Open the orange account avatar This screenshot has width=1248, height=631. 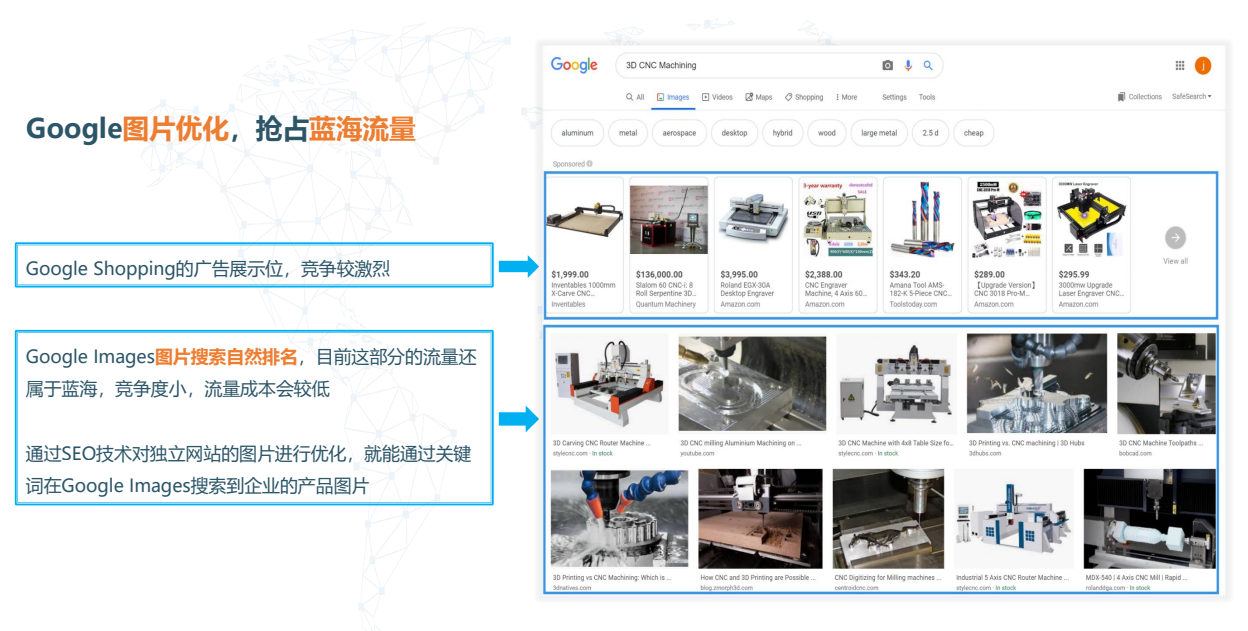(x=1203, y=66)
